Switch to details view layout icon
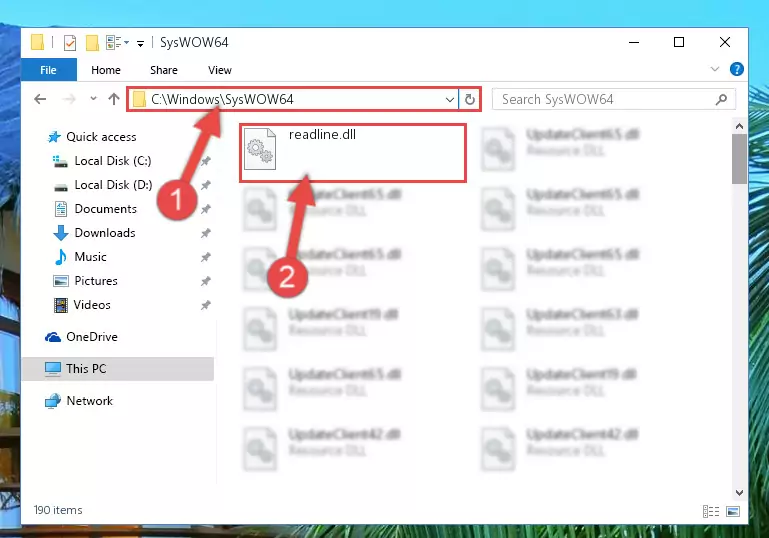Image resolution: width=769 pixels, height=538 pixels. pos(711,512)
